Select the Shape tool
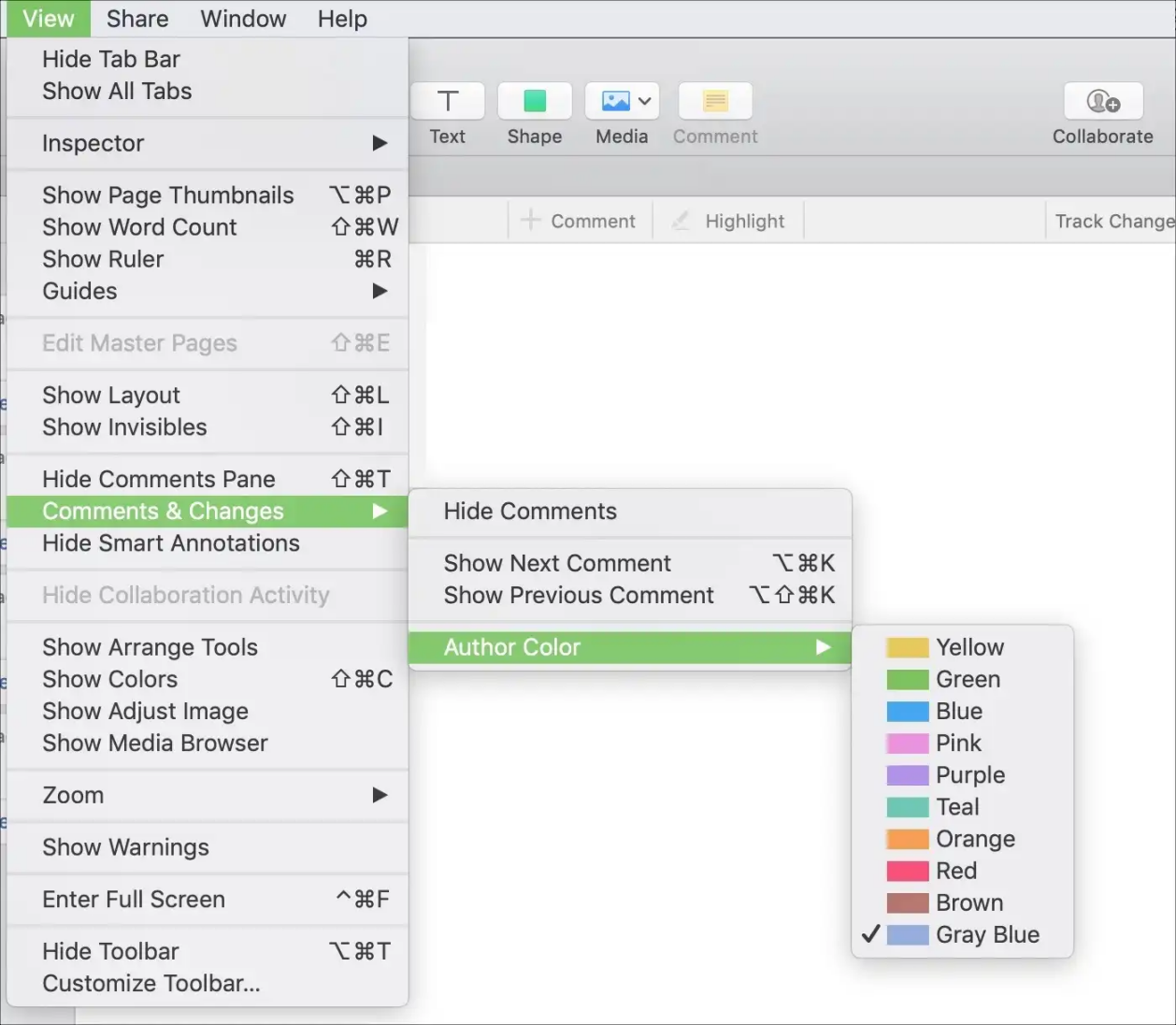Viewport: 1176px width, 1025px height. point(534,101)
